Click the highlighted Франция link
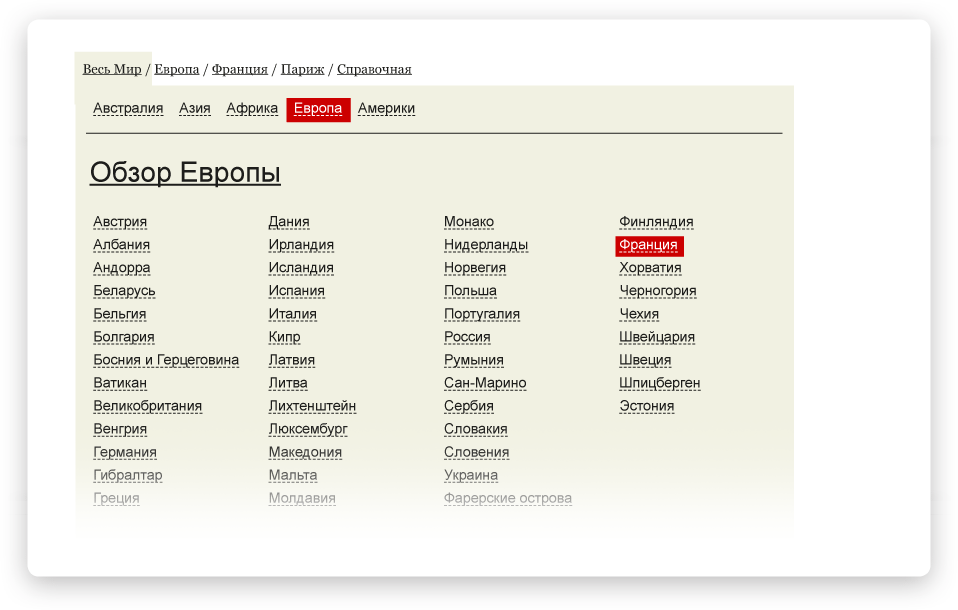Screen dimensions: 958x610 pos(648,245)
